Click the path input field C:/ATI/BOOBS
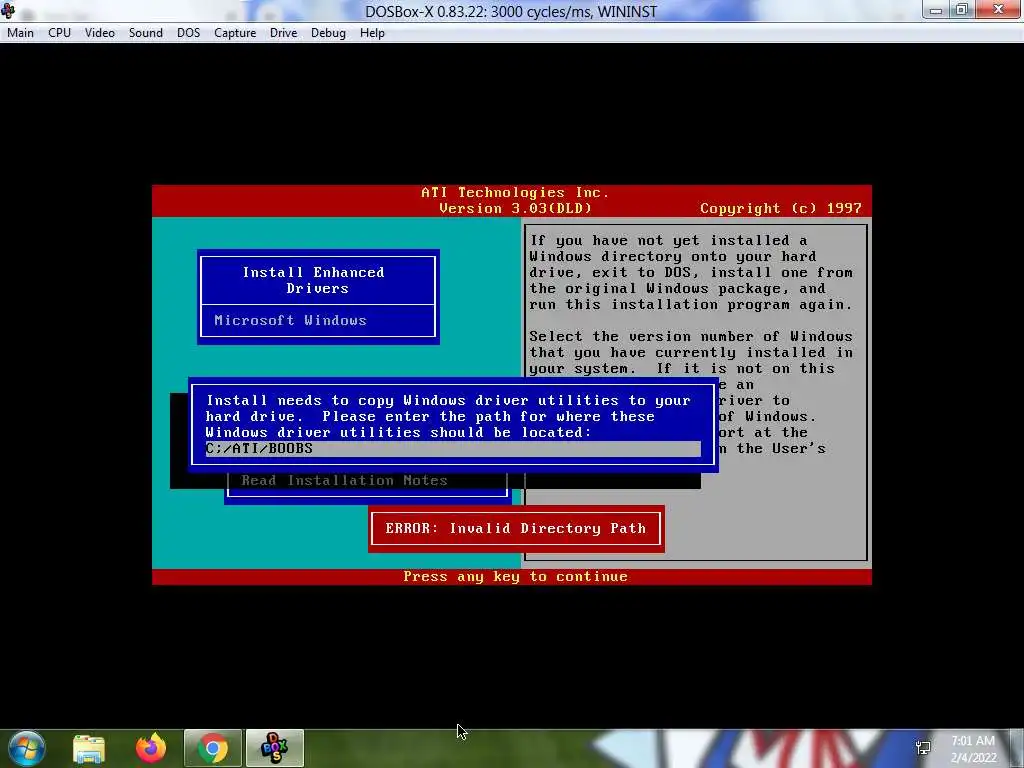The width and height of the screenshot is (1024, 768). (453, 449)
